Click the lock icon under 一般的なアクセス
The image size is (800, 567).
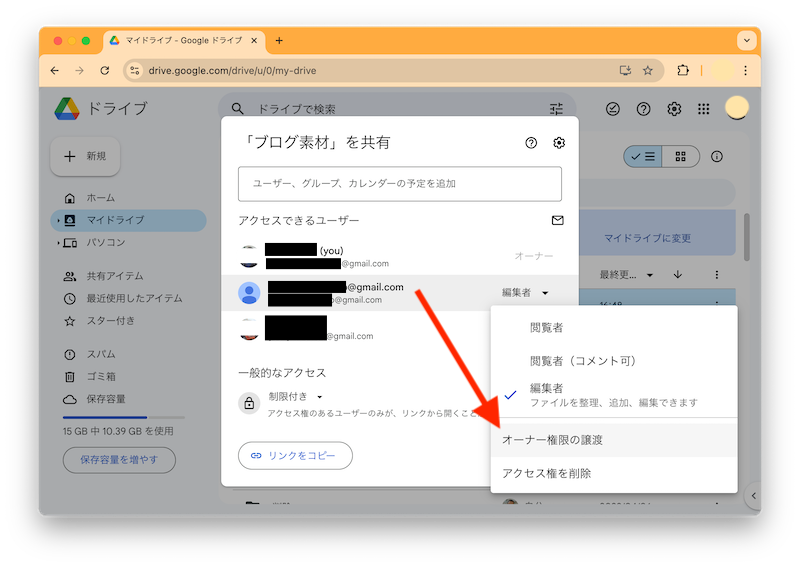tap(249, 403)
